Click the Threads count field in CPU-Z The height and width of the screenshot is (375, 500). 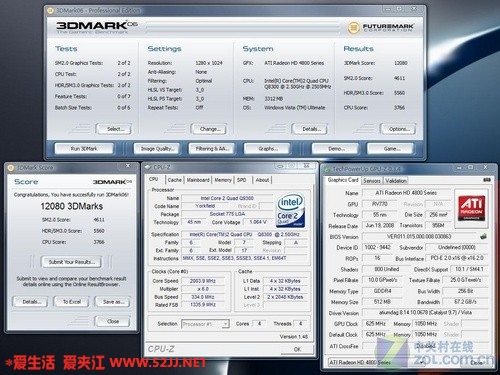(x=300, y=324)
